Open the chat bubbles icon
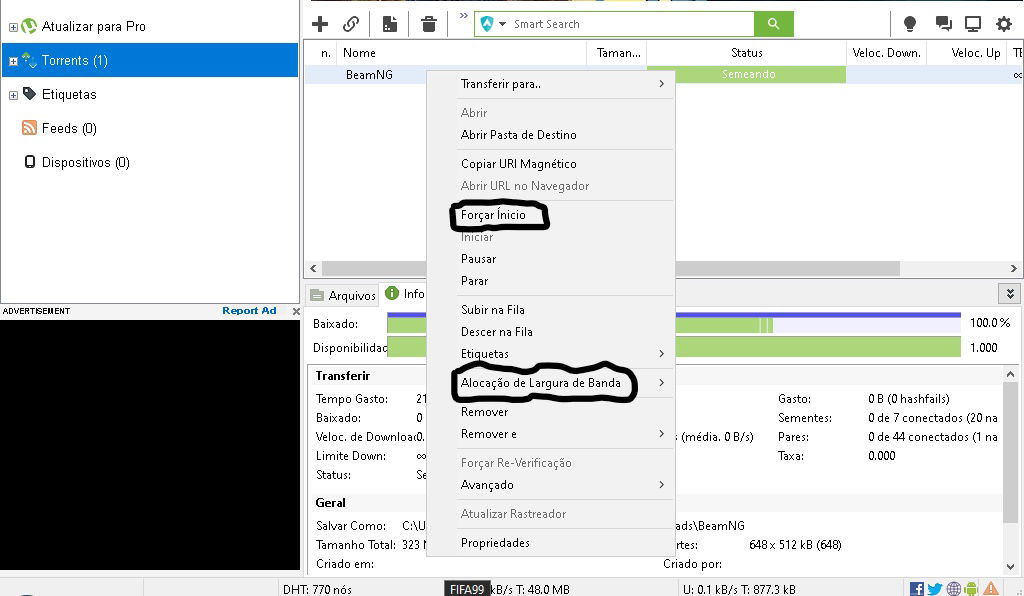This screenshot has height=596, width=1024. coord(943,24)
